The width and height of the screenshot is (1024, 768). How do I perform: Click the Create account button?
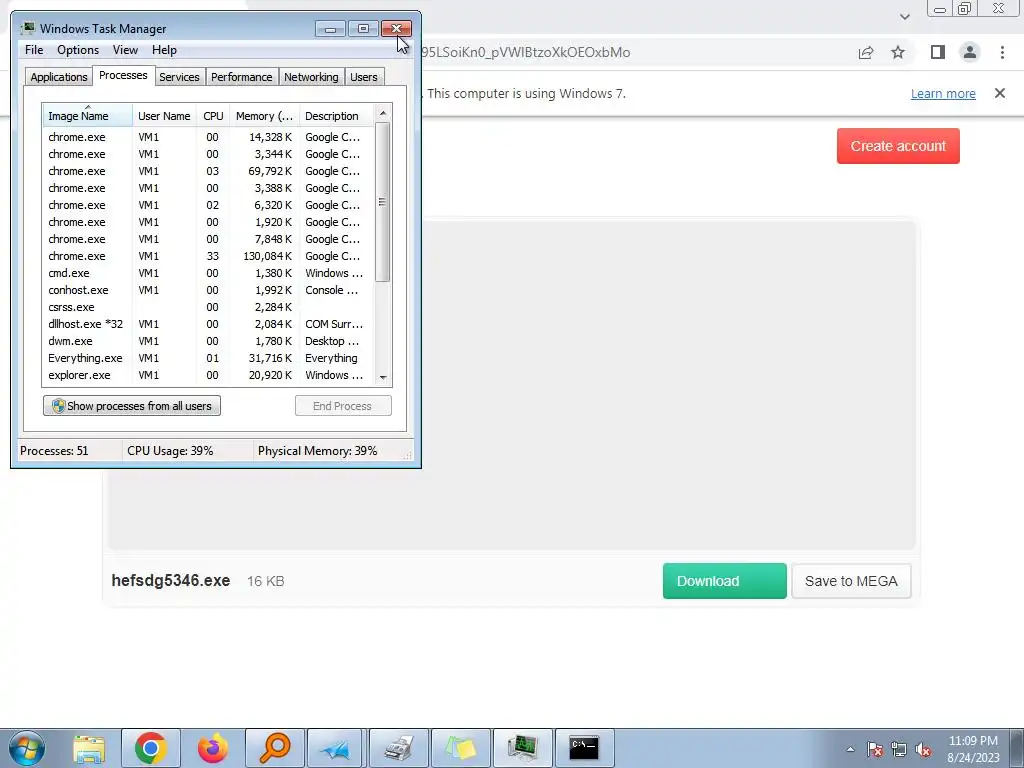[898, 146]
